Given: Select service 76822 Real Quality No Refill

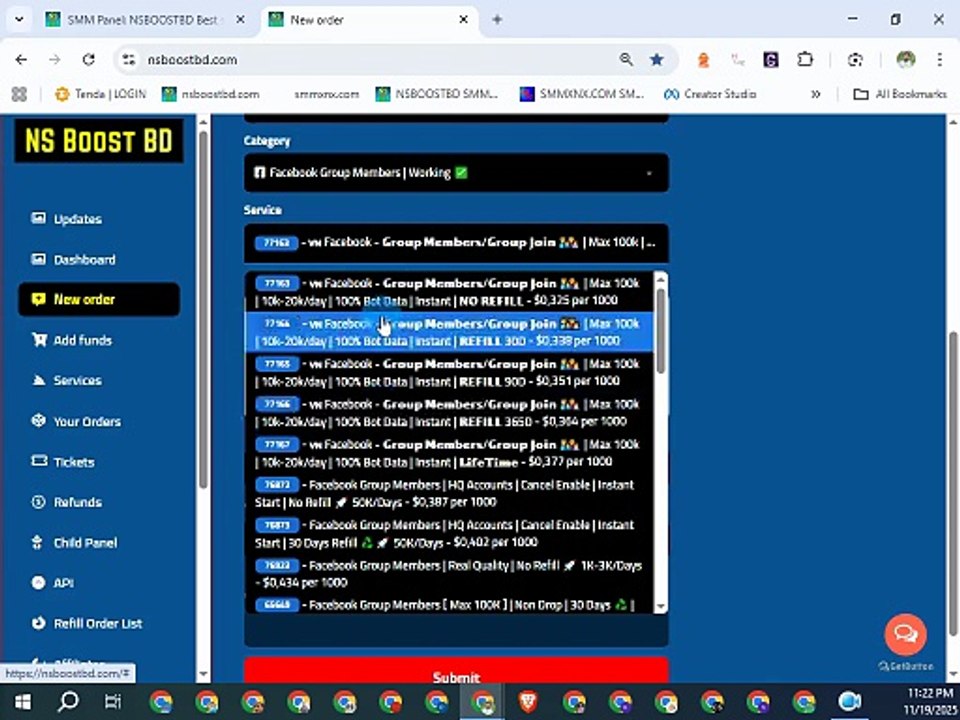Looking at the screenshot, I should pyautogui.click(x=449, y=574).
